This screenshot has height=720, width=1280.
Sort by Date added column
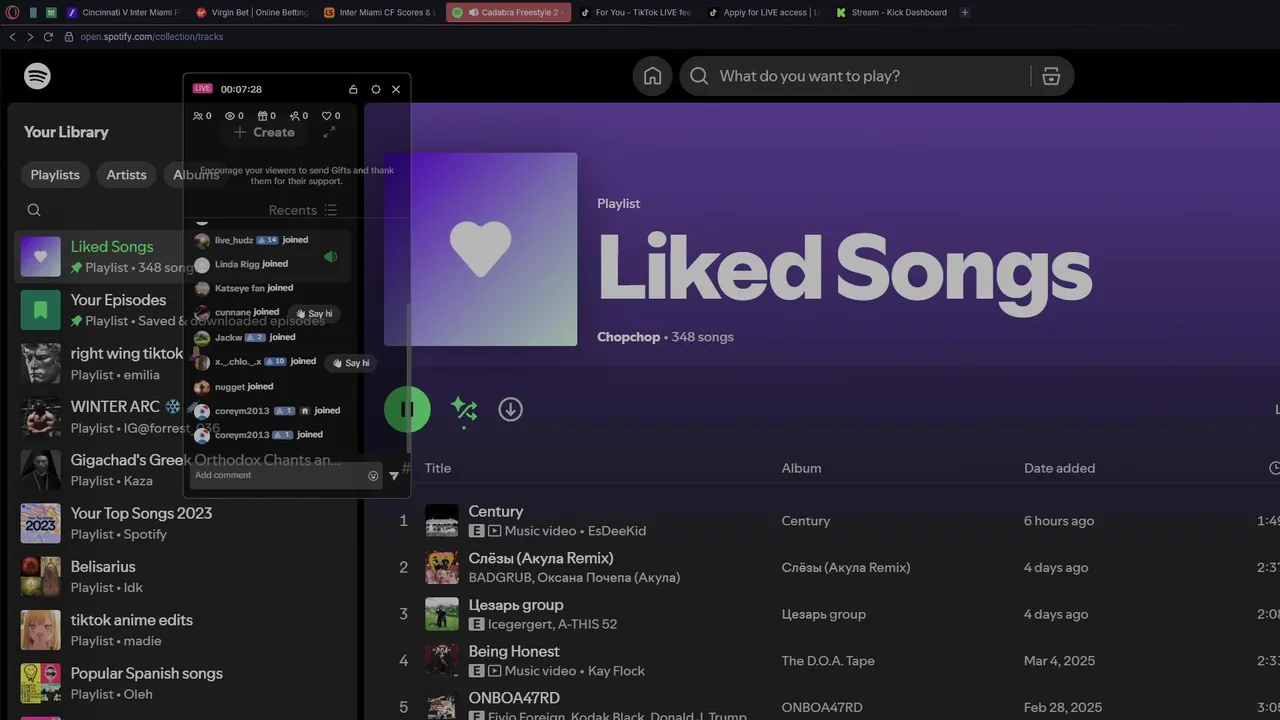[1059, 468]
